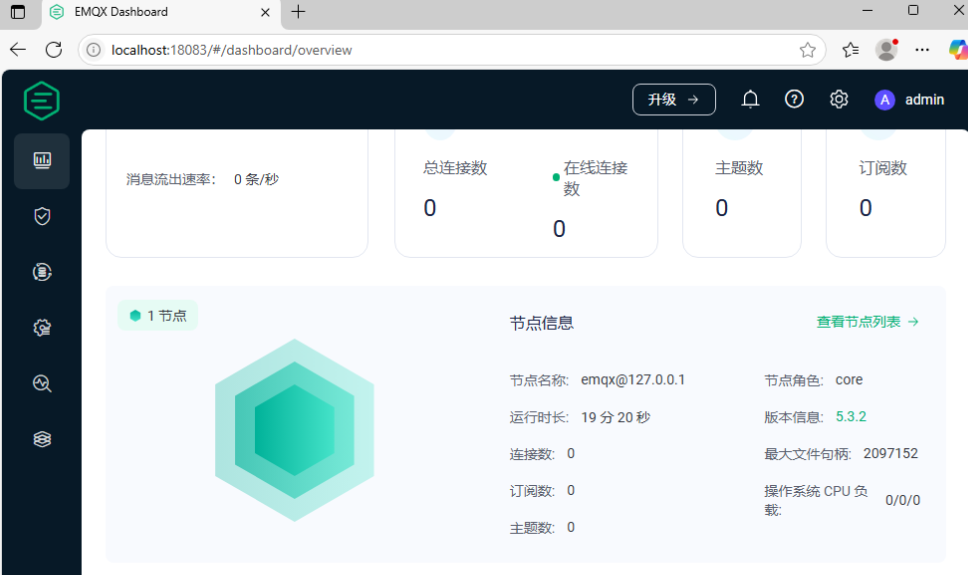
Task: Click the EMQX logo in sidebar
Action: (41, 101)
